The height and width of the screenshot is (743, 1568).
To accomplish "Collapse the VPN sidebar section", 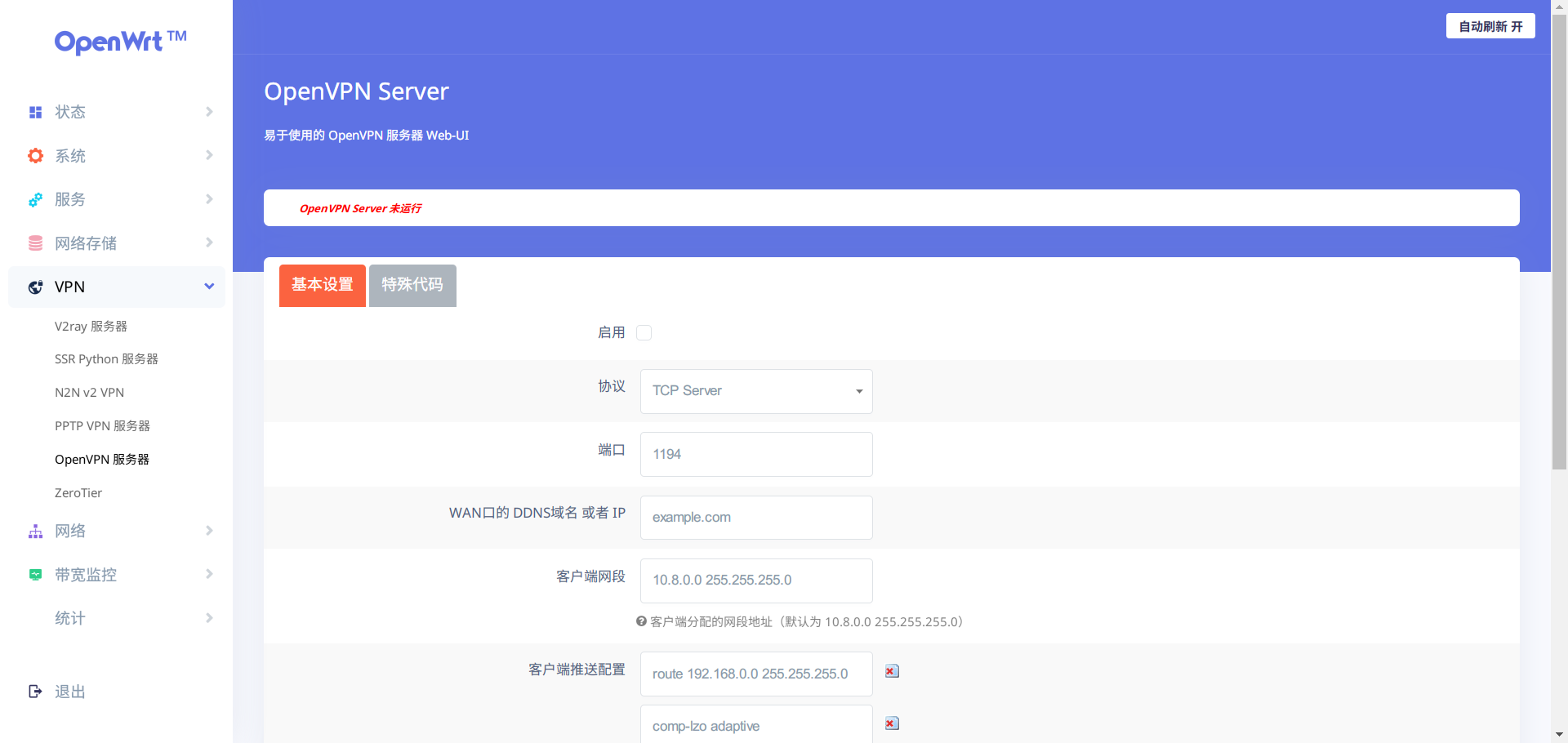I will click(x=210, y=287).
